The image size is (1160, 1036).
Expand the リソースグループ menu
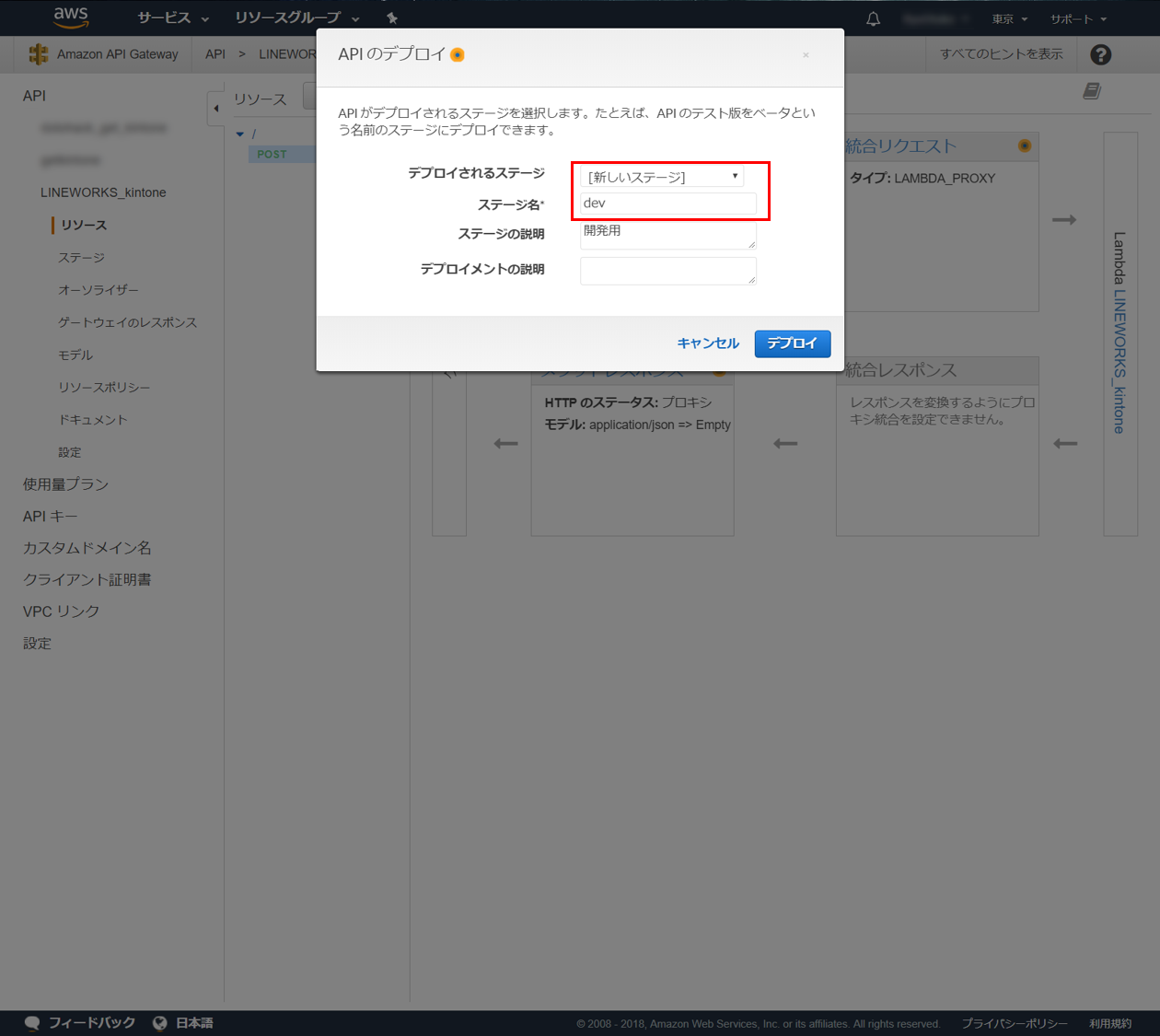pos(296,18)
